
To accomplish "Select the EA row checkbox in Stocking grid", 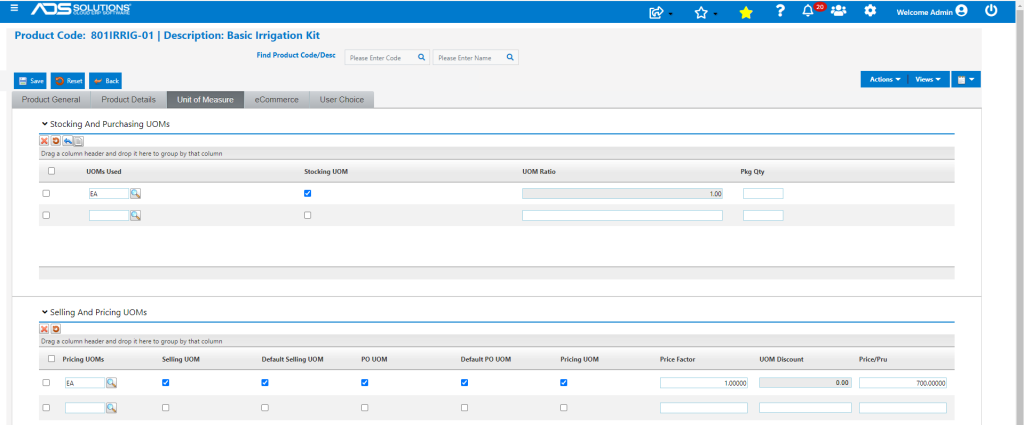I will [x=46, y=193].
